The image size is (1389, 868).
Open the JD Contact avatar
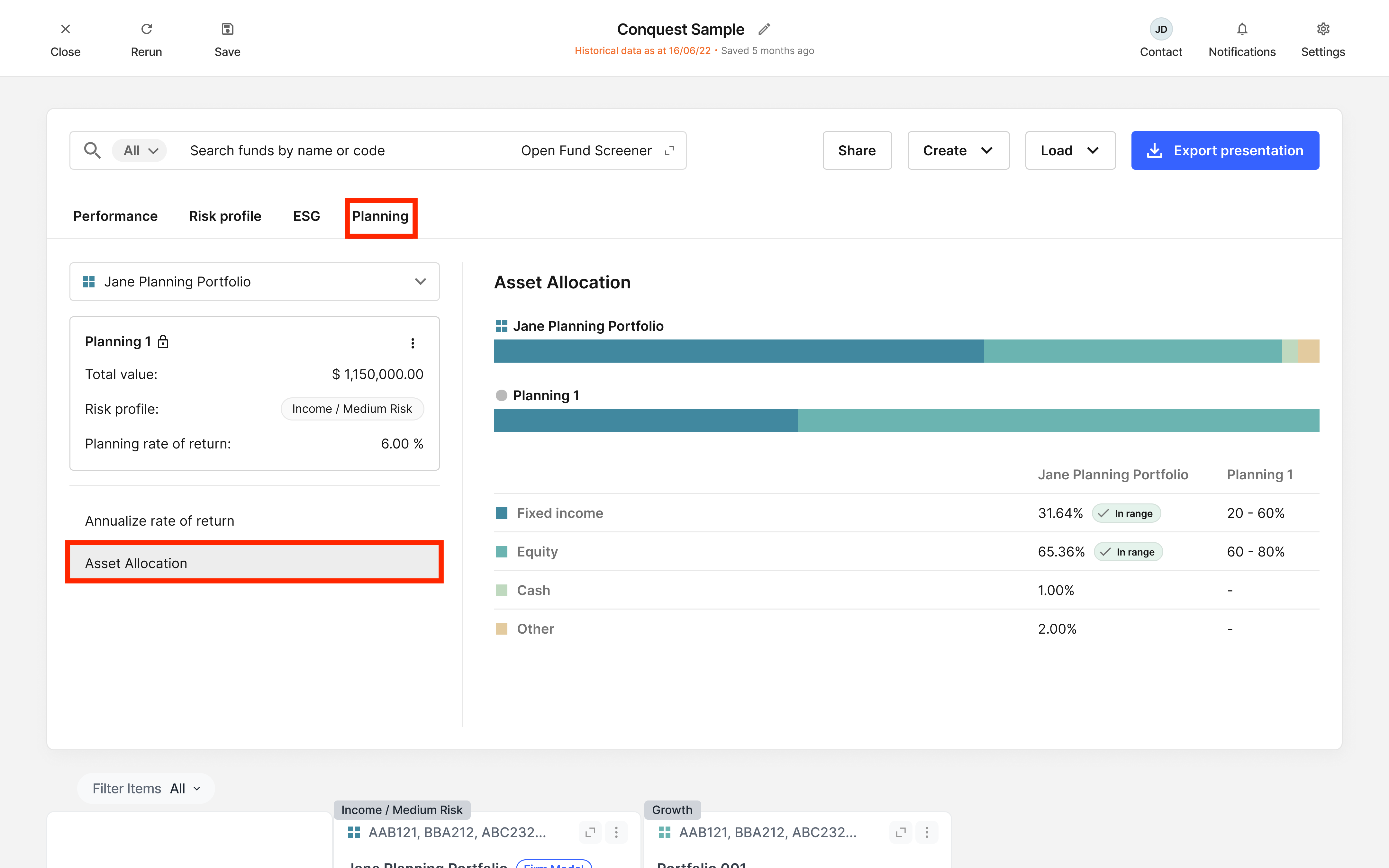[x=1161, y=29]
